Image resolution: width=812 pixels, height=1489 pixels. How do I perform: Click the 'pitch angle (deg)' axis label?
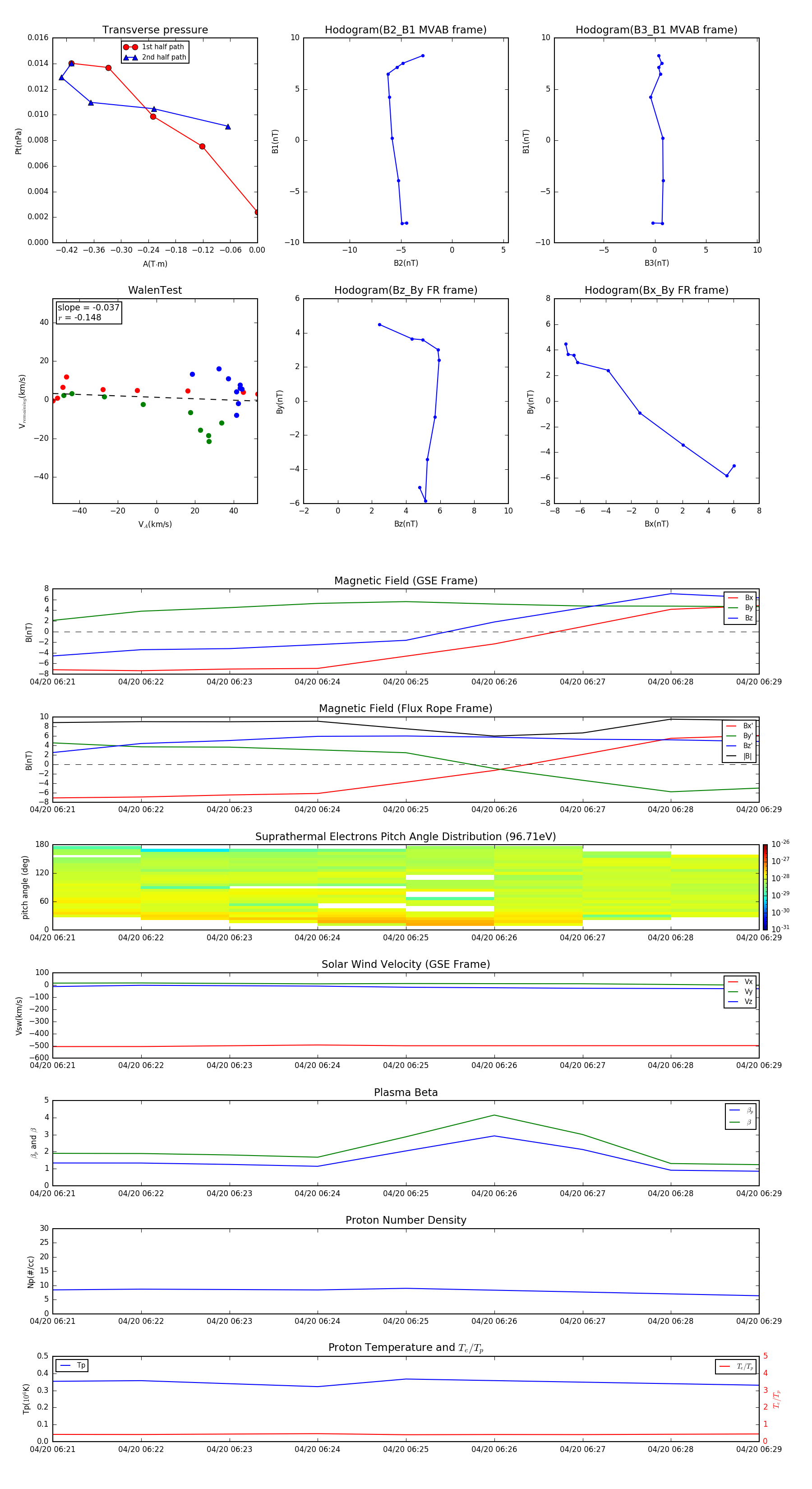(x=25, y=887)
